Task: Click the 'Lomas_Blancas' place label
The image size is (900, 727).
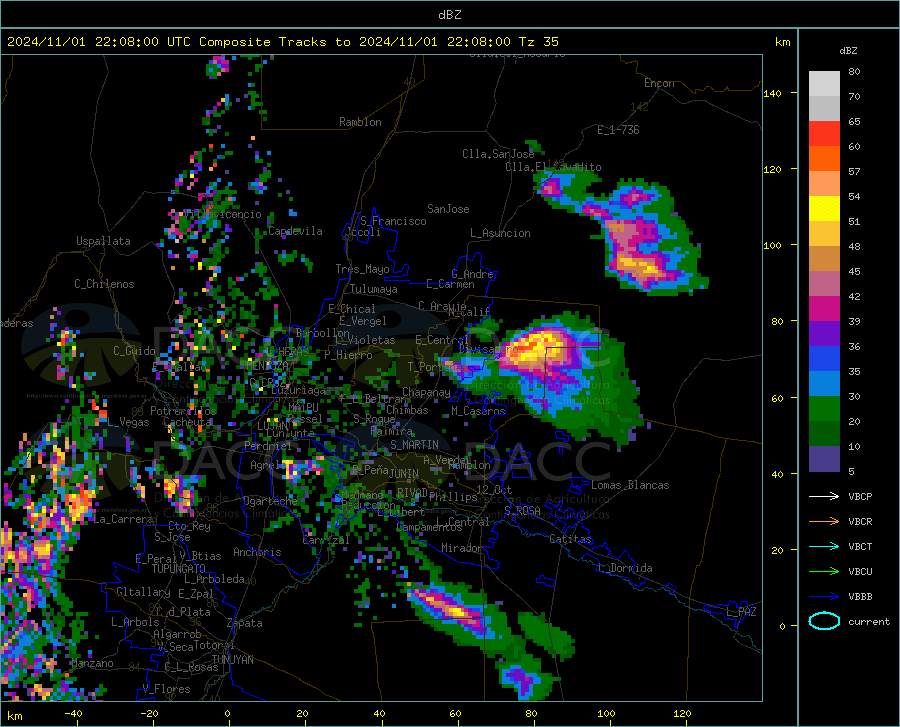Action: [630, 485]
